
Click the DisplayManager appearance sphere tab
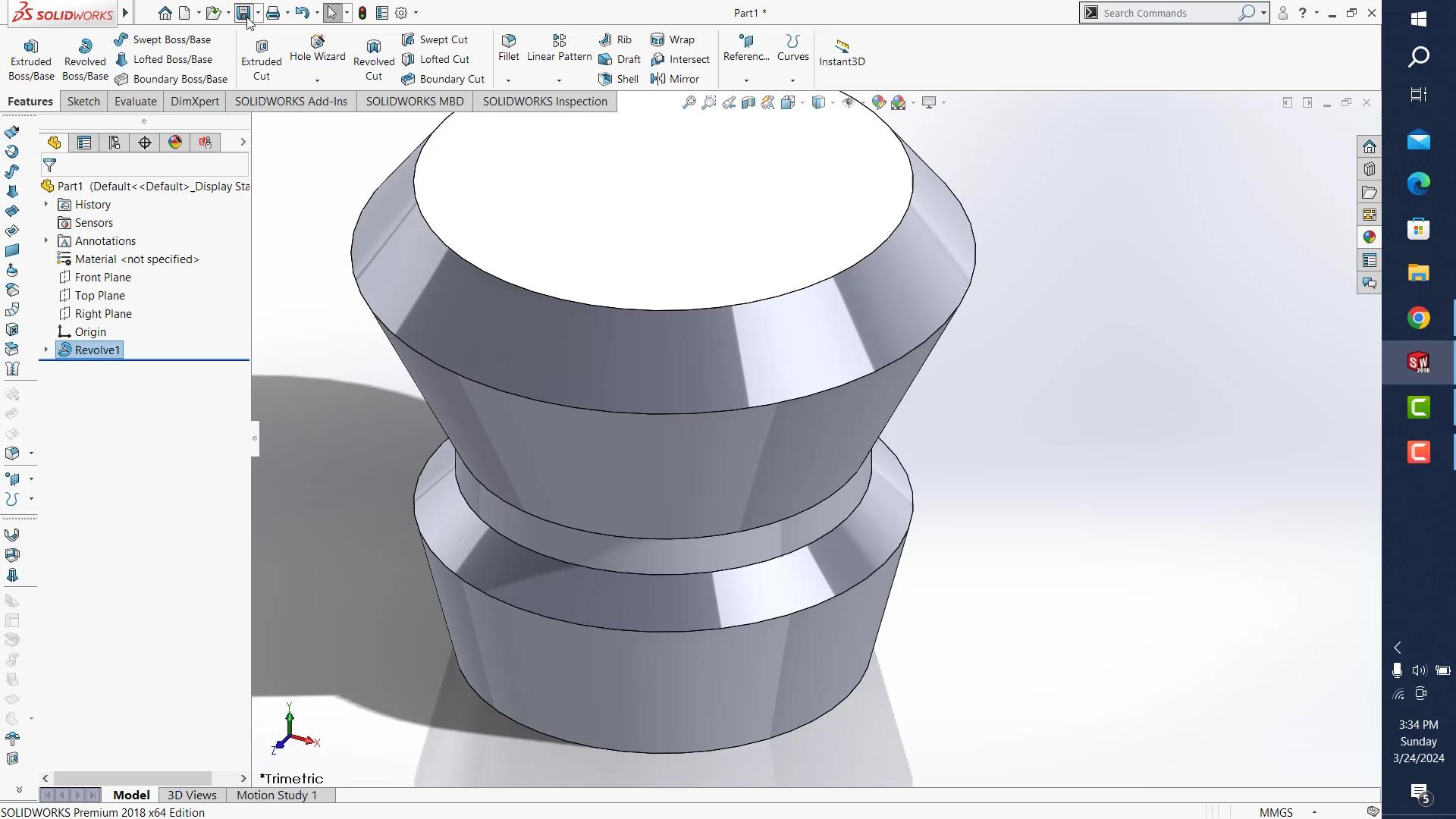tap(175, 143)
